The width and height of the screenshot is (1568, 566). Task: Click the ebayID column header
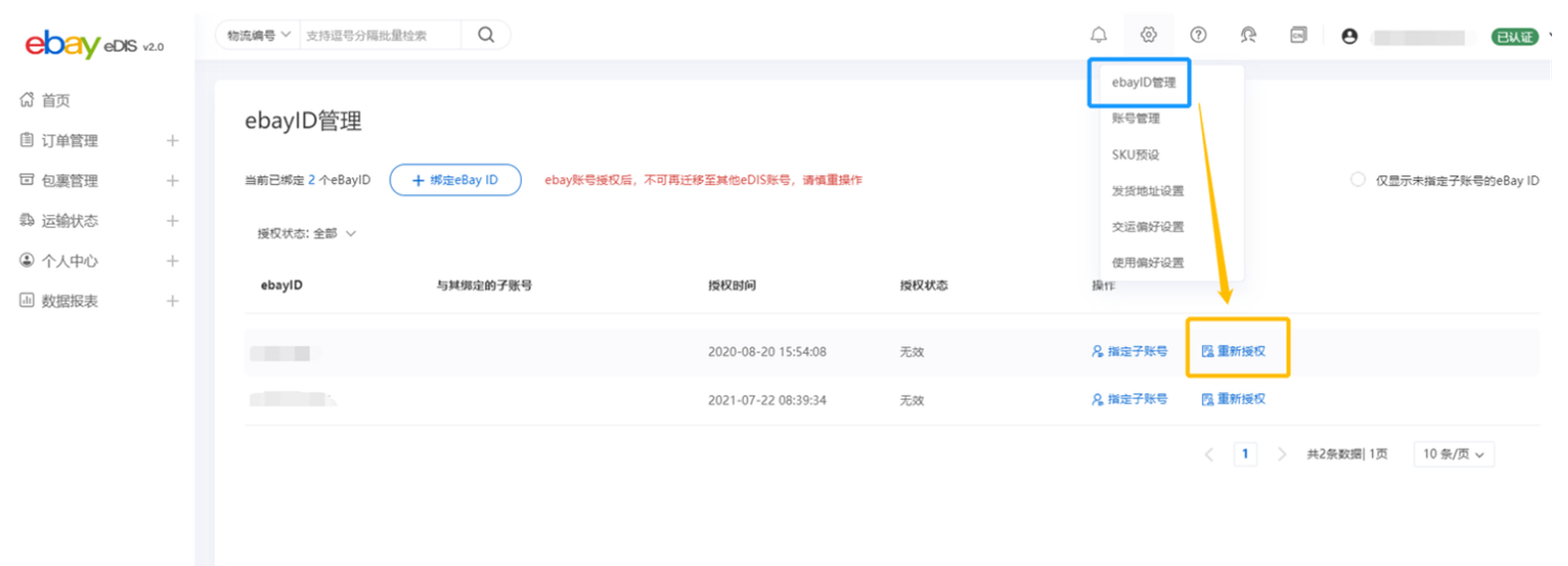tap(281, 285)
